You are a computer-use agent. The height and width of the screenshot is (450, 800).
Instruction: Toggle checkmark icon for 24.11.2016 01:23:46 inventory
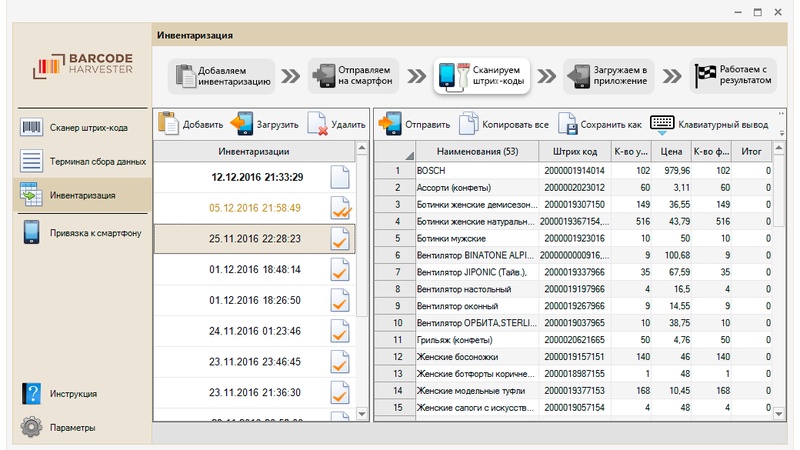341,331
